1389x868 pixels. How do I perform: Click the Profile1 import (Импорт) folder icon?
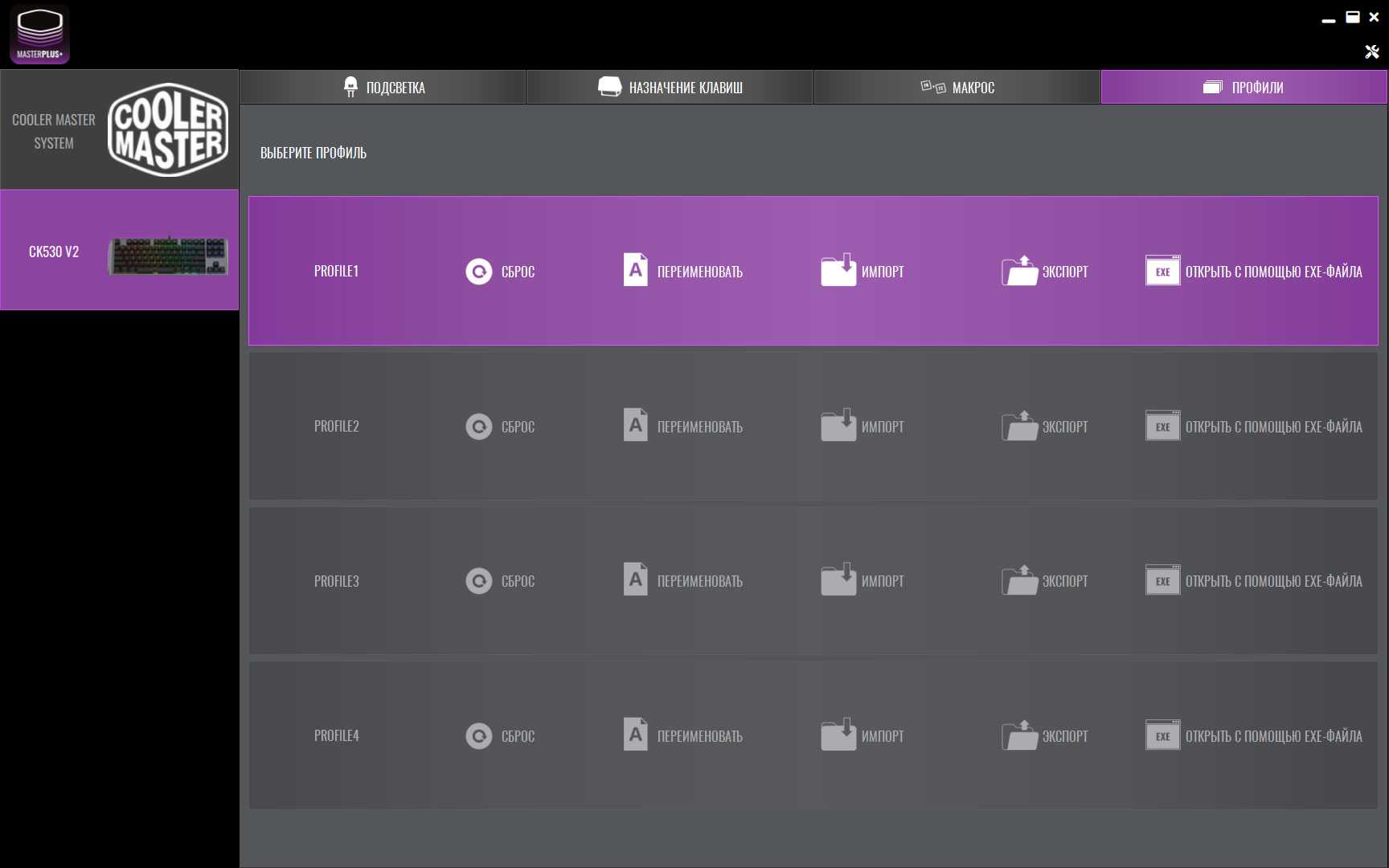(x=838, y=271)
